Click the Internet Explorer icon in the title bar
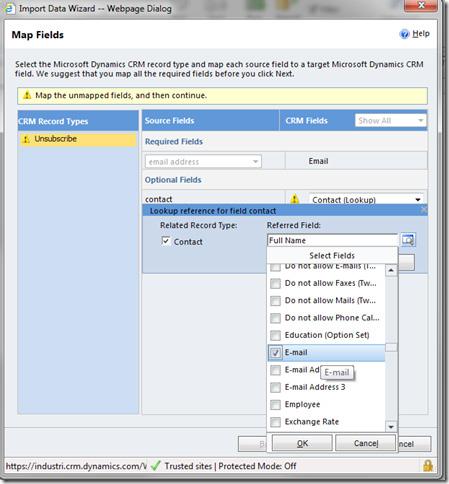 tap(9, 8)
